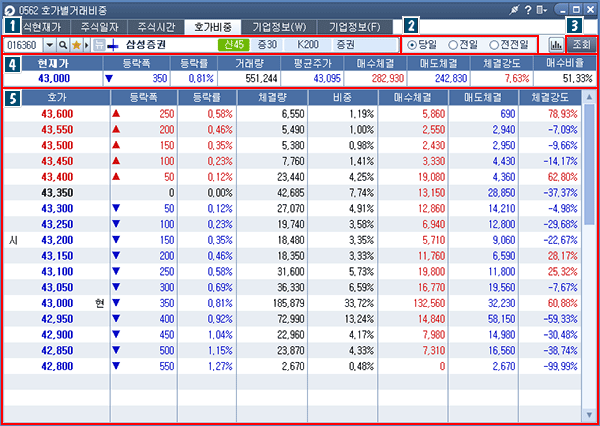Click the app logo icon in title bar
Screen dimensions: 600x426
point(10,9)
